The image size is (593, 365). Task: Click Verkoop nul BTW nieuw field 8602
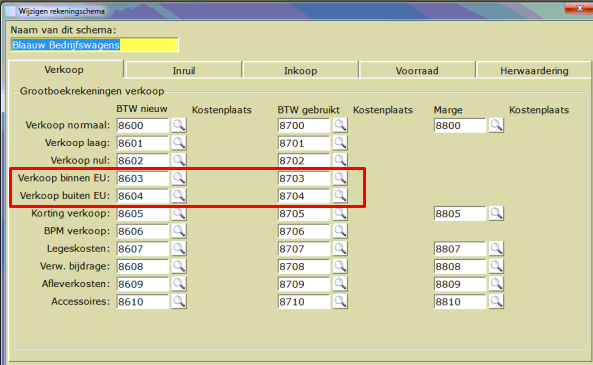click(x=142, y=161)
